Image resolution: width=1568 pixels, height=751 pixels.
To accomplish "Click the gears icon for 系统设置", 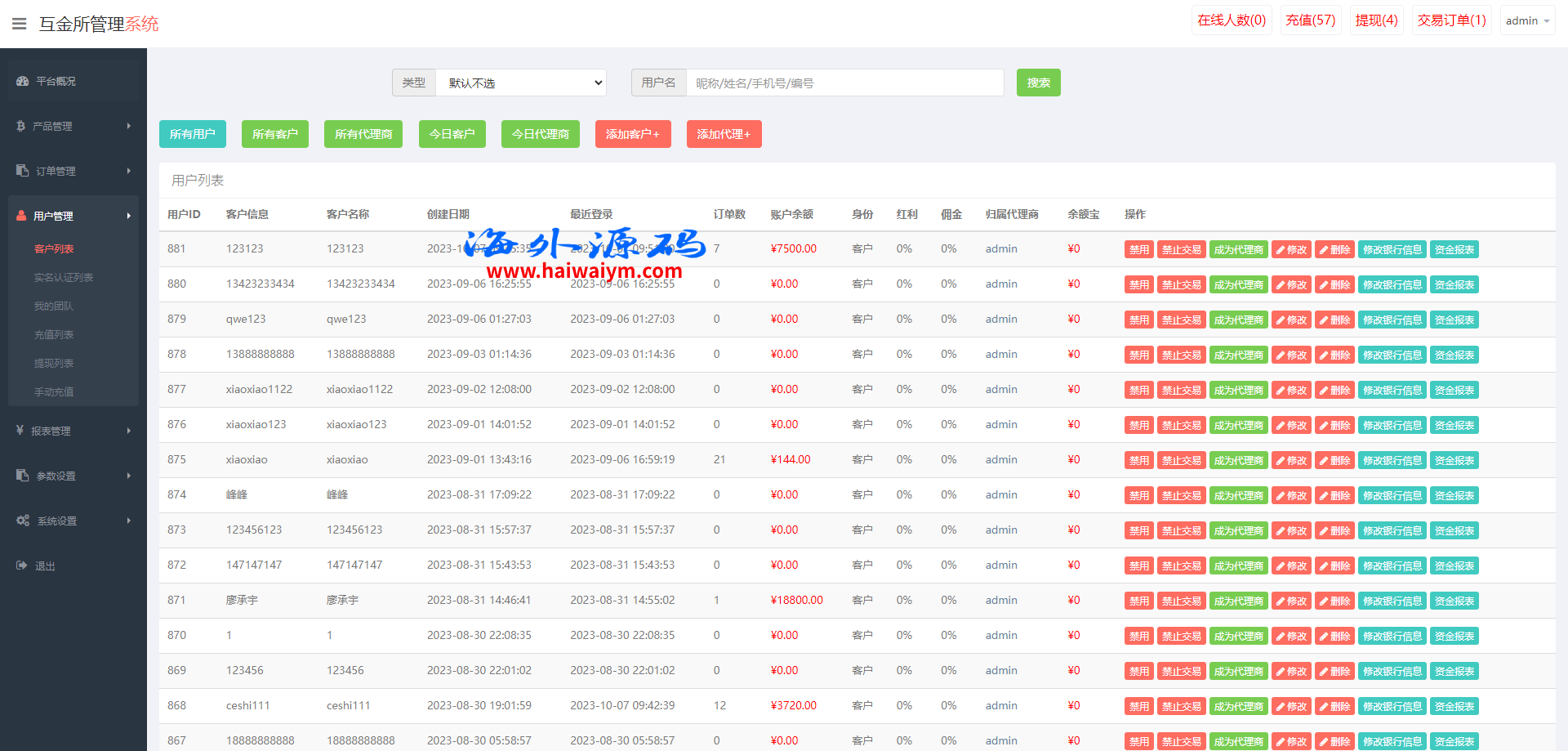I will (x=23, y=521).
